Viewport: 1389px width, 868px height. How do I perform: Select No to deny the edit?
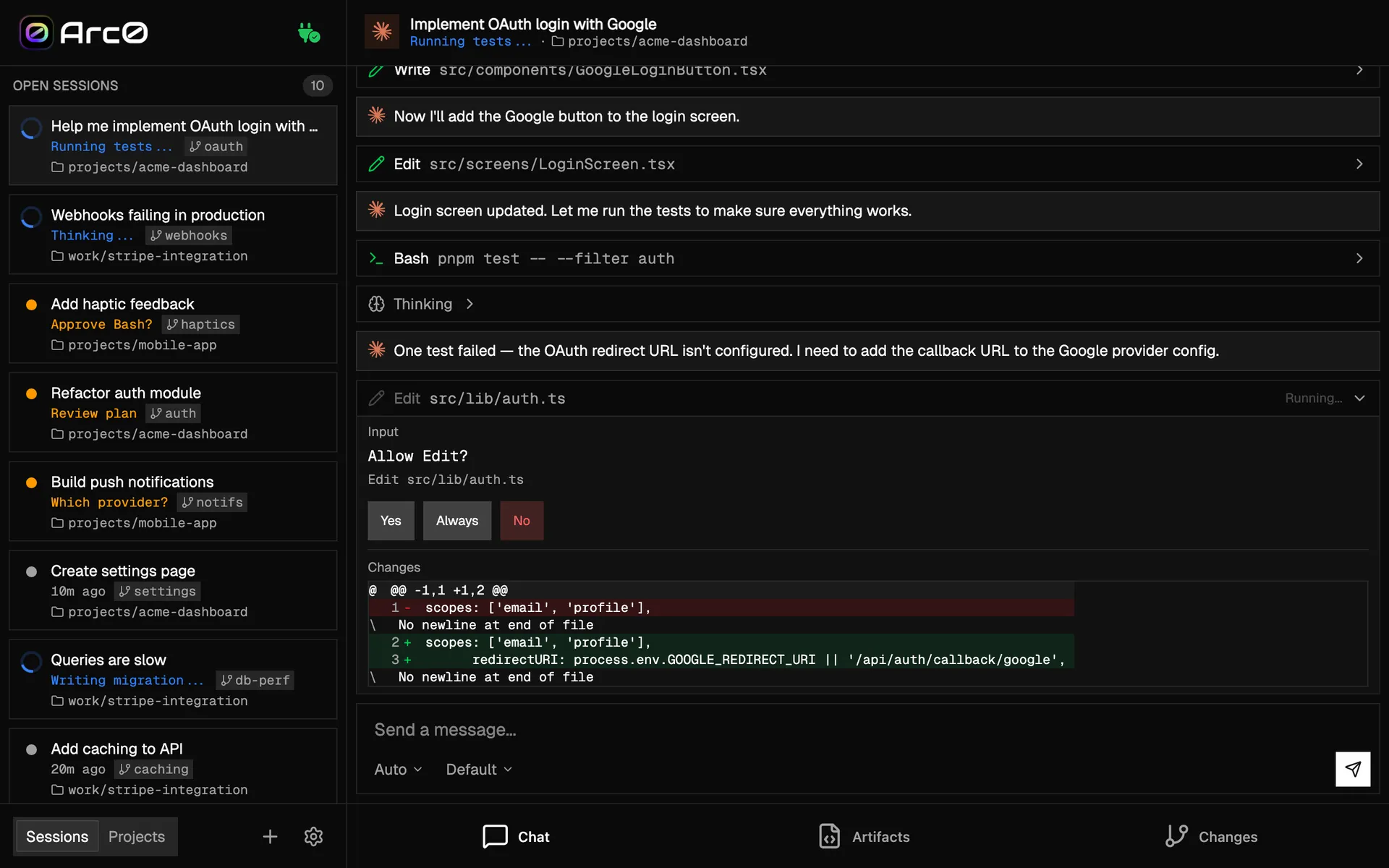point(521,521)
